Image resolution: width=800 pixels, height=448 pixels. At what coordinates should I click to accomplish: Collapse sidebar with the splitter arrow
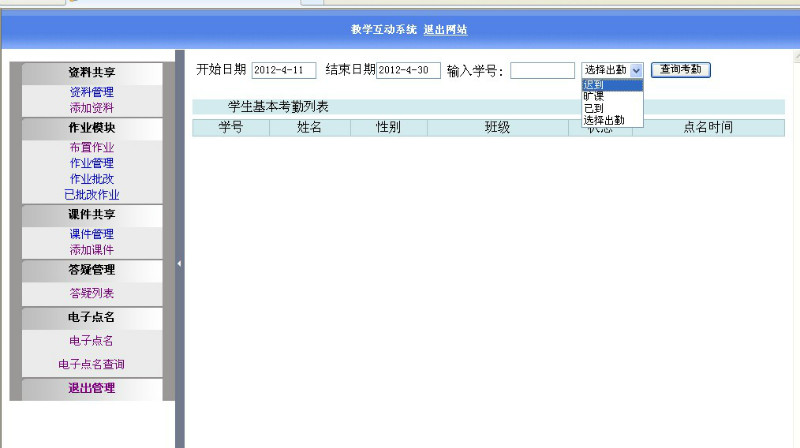179,264
